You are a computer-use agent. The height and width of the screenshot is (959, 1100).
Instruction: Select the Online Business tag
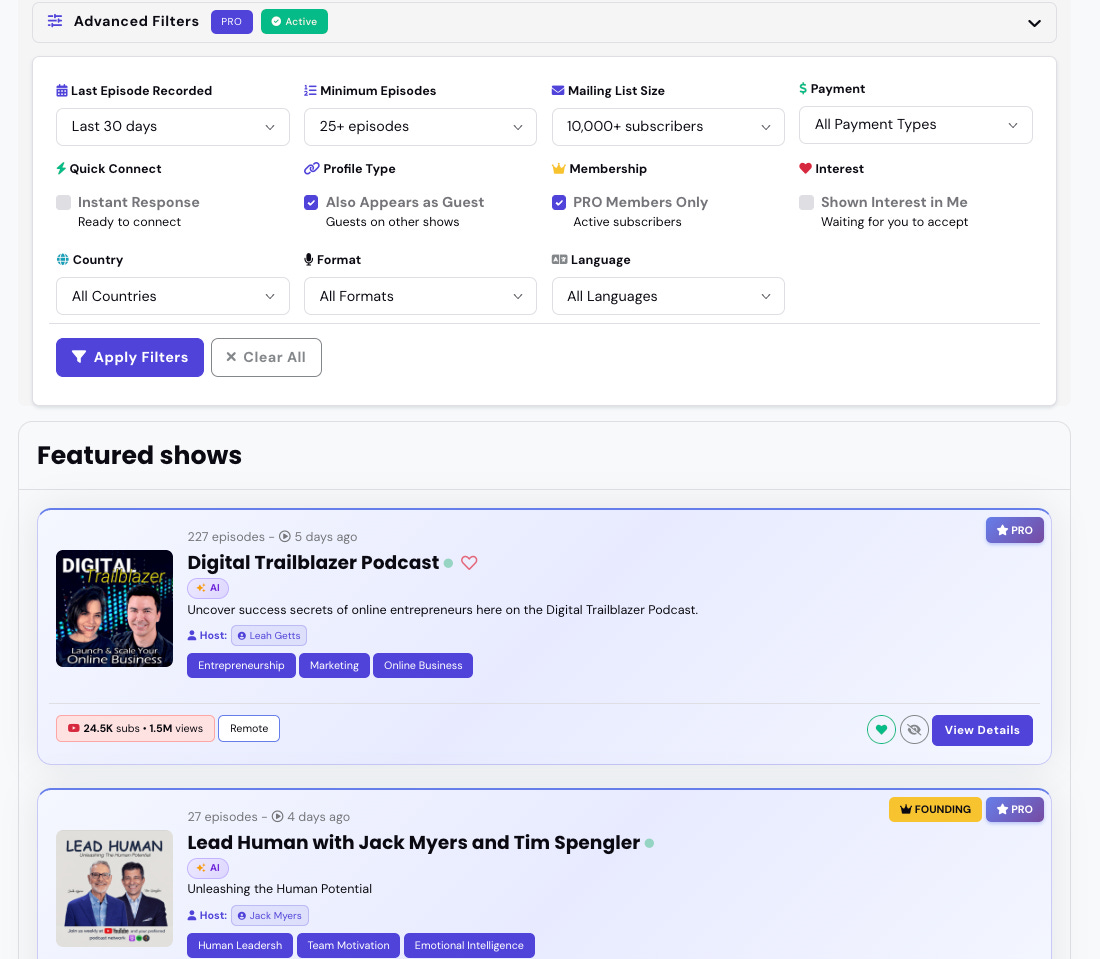423,666
